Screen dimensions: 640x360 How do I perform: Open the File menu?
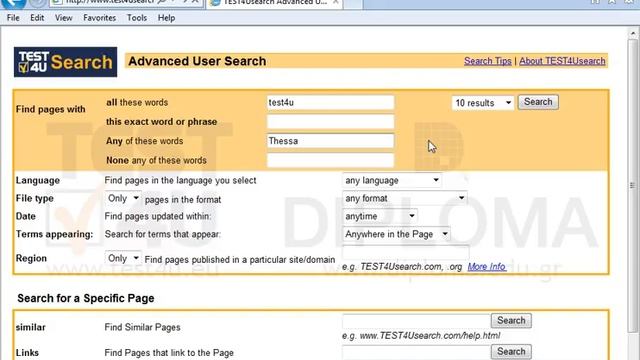(x=13, y=18)
